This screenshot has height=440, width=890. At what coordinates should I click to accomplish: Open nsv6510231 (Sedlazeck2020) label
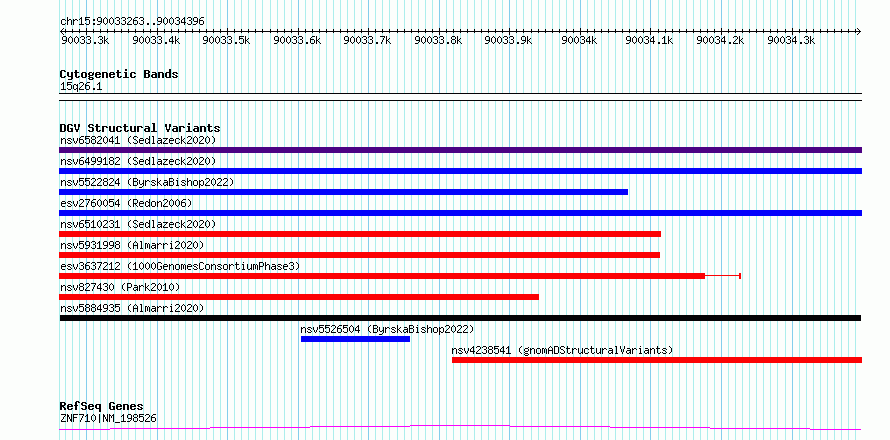pos(138,224)
